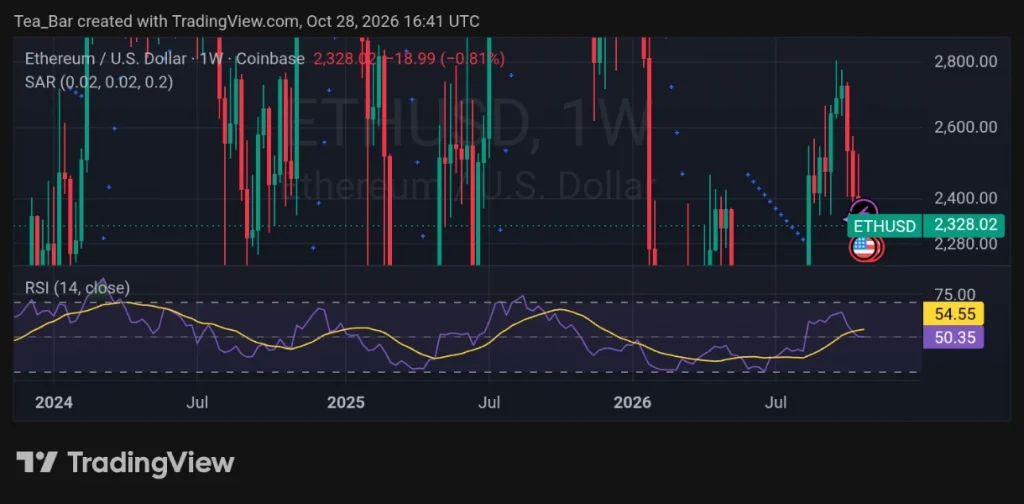Click the Ethereum / U.S. Dollar symbol title
Viewport: 1024px width, 504px height.
pyautogui.click(x=107, y=59)
